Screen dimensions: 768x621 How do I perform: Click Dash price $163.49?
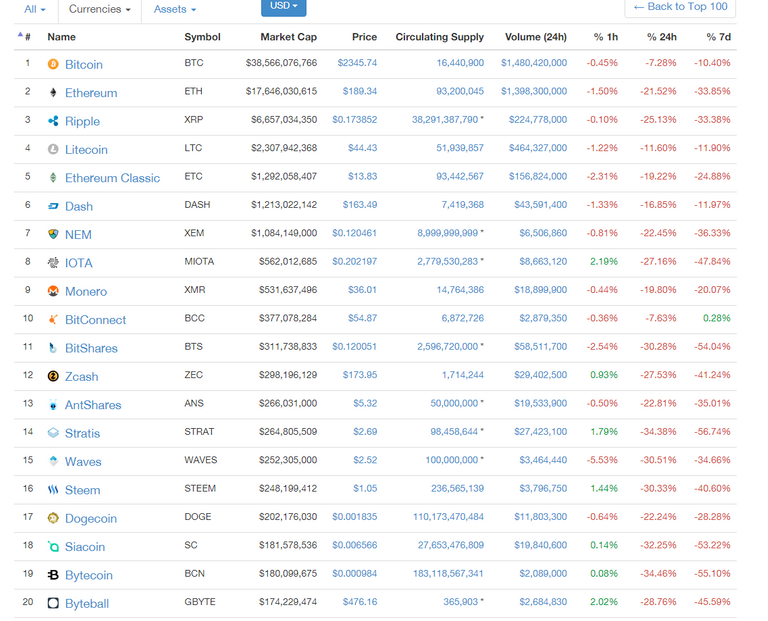360,205
